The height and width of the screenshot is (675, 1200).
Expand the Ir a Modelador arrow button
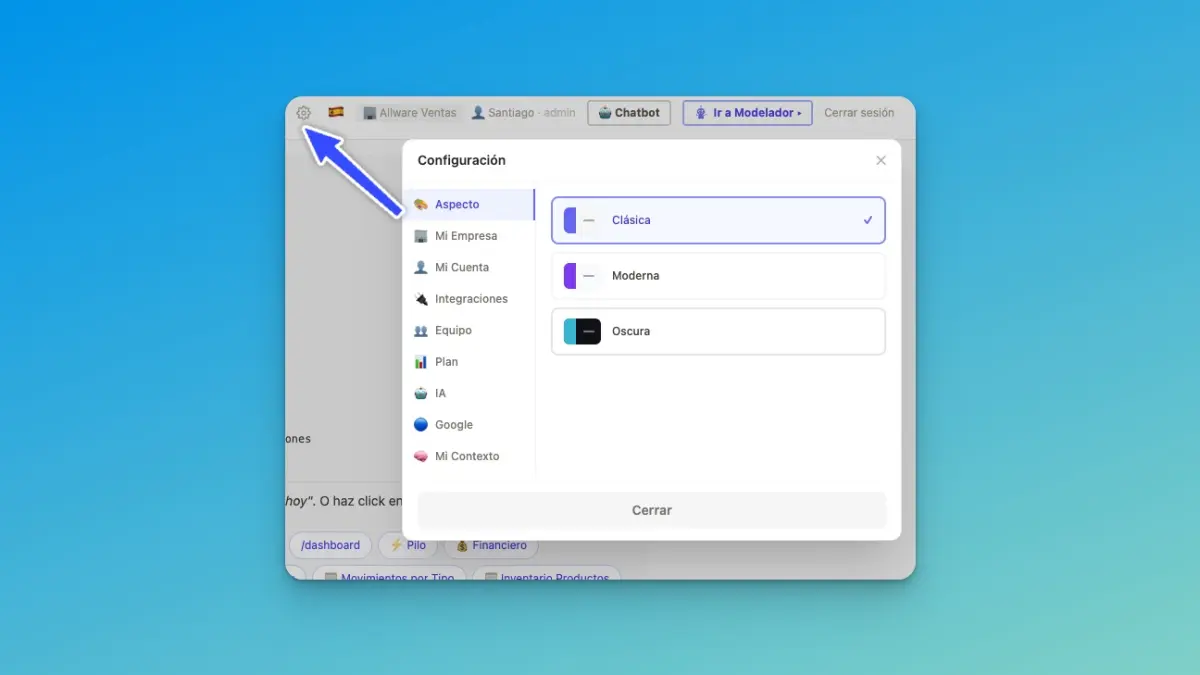click(747, 113)
